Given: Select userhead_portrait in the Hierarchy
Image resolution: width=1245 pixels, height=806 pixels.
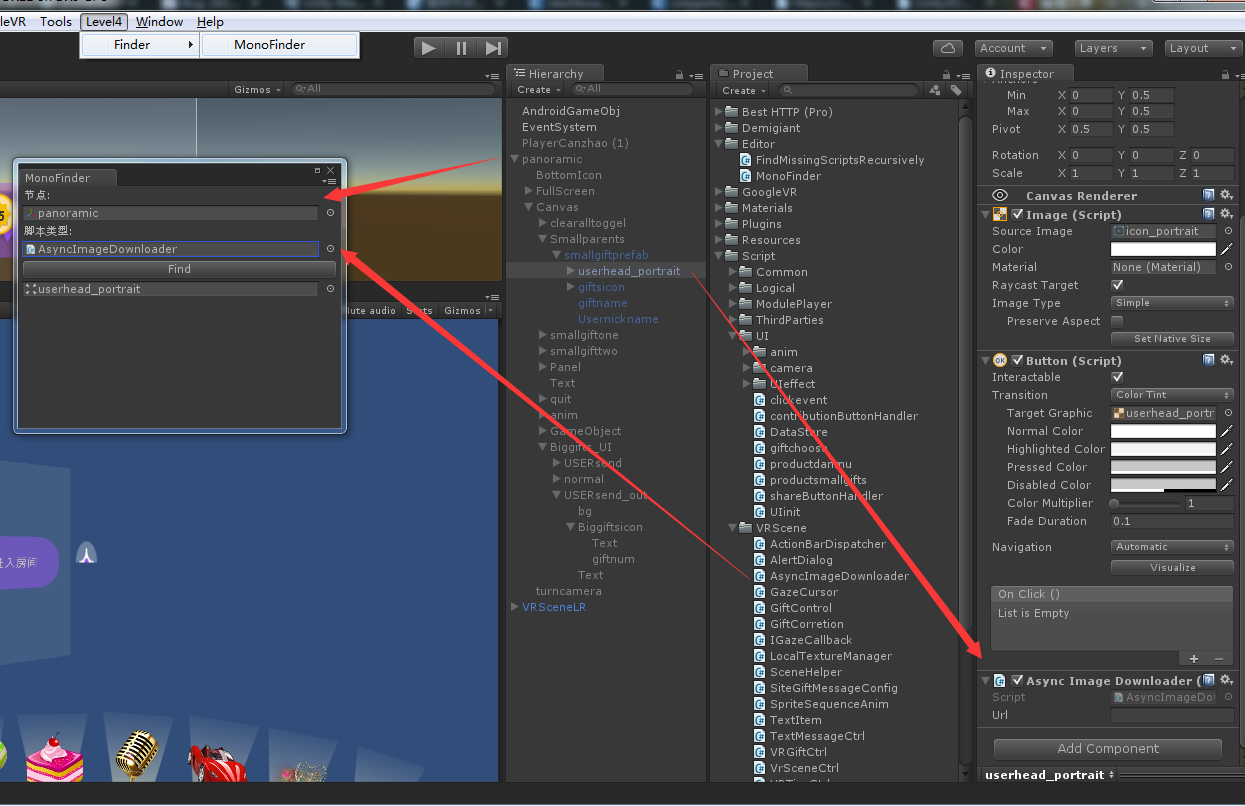Looking at the screenshot, I should click(x=629, y=271).
